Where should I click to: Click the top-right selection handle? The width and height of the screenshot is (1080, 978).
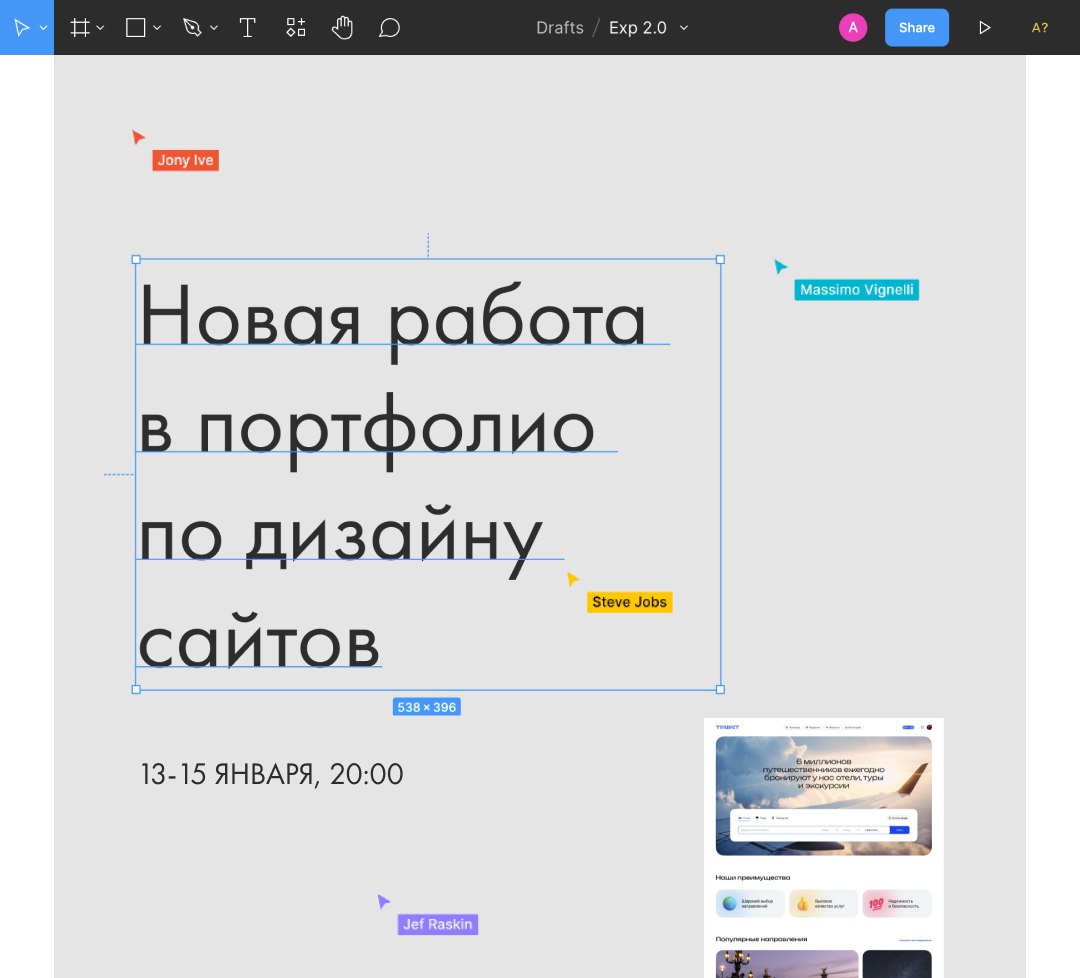720,260
